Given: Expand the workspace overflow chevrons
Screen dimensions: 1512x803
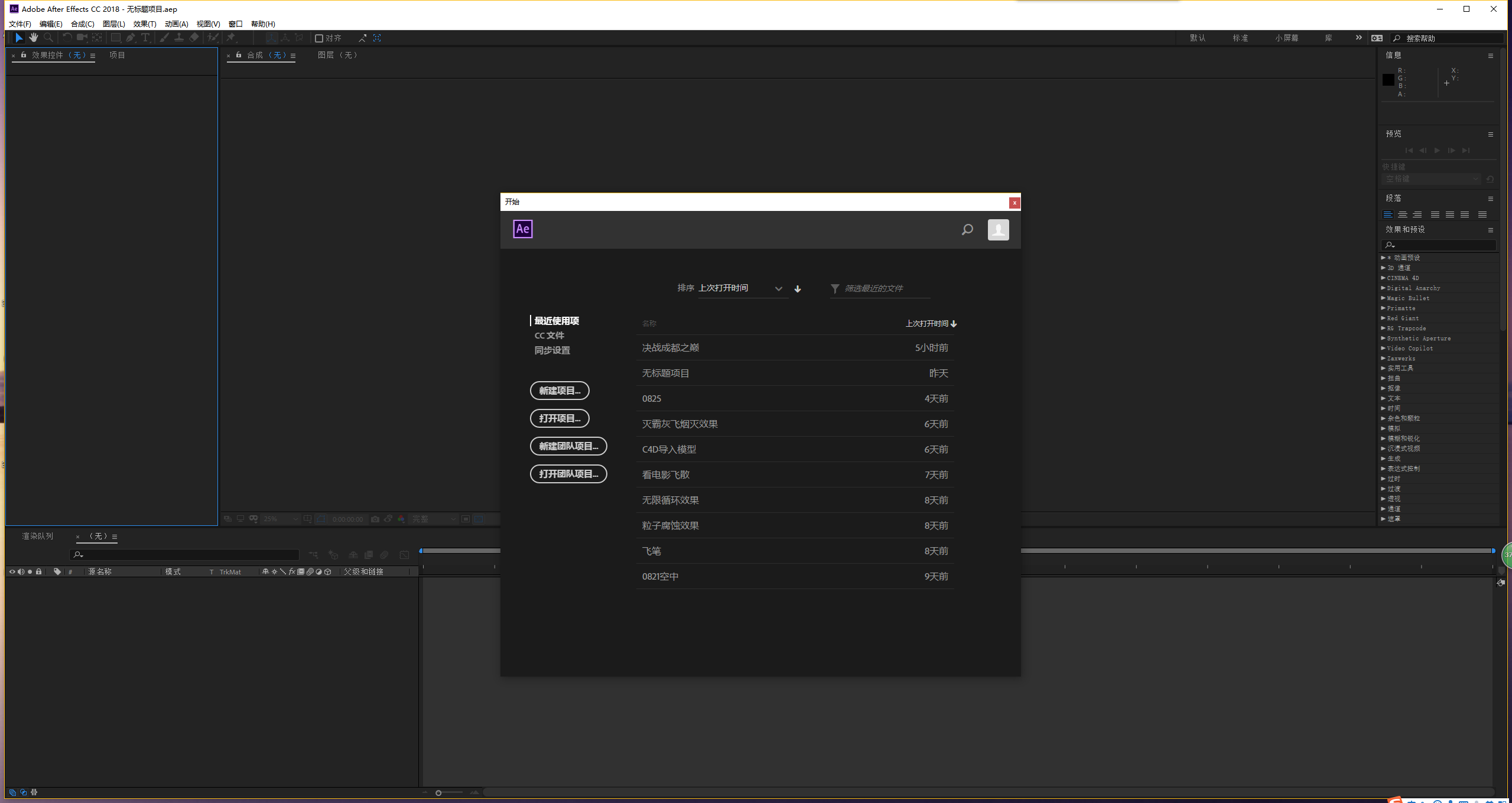Looking at the screenshot, I should 1359,37.
